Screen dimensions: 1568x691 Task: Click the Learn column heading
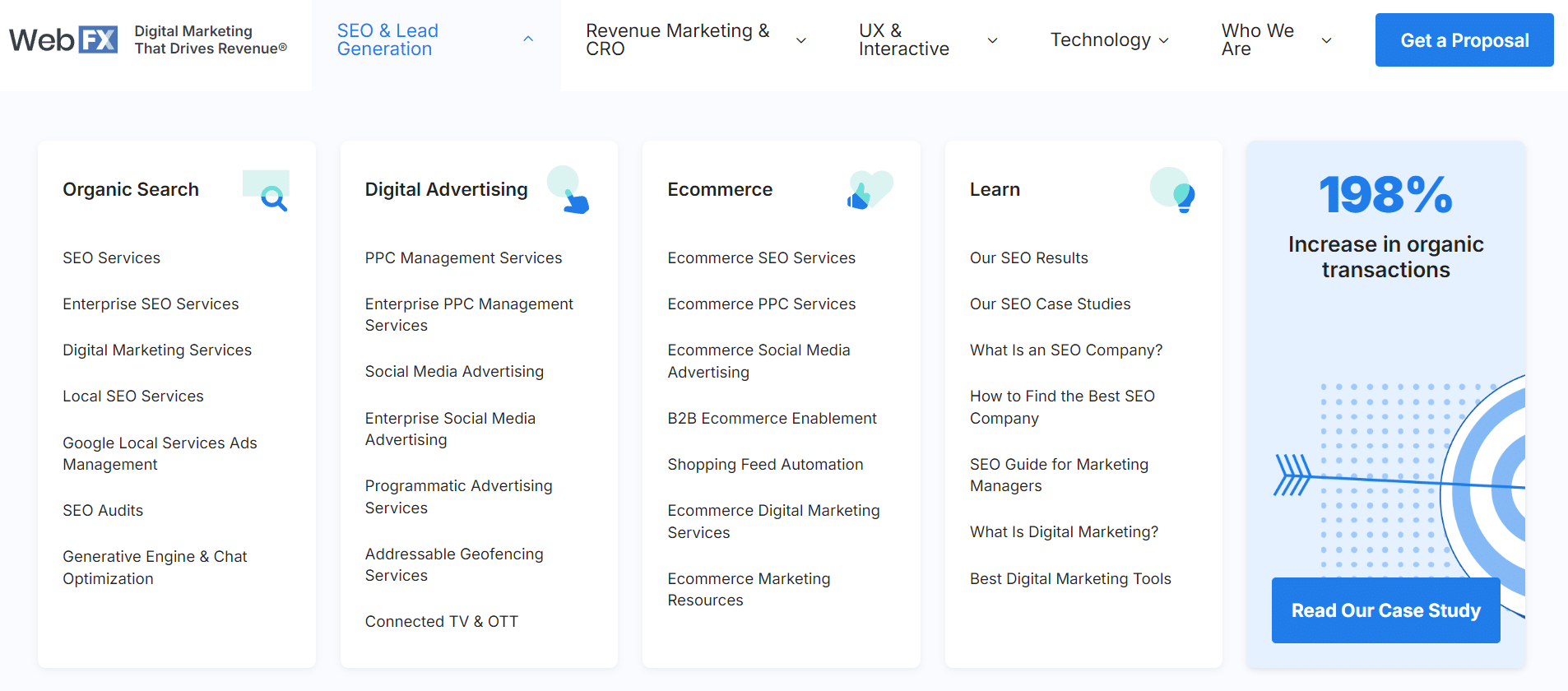coord(995,189)
